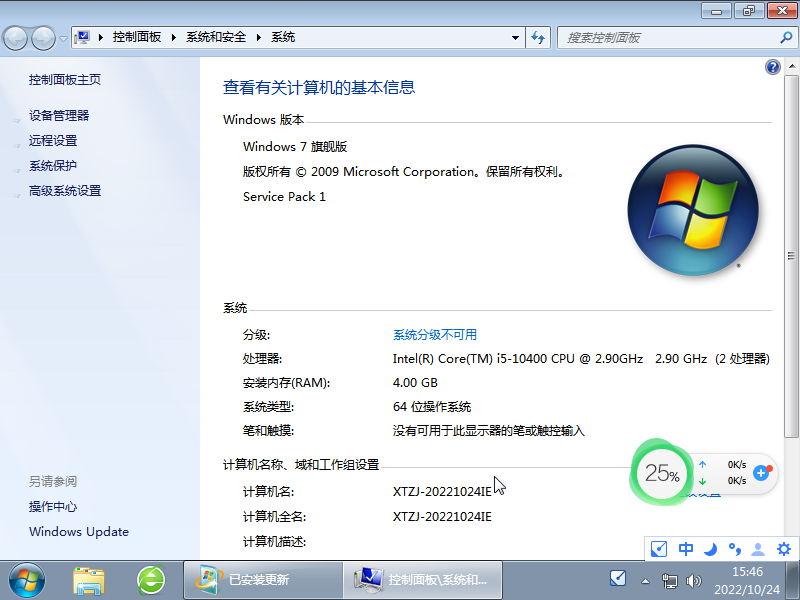Open 设备管理器 from the left sidebar
Viewport: 800px width, 600px height.
[59, 116]
